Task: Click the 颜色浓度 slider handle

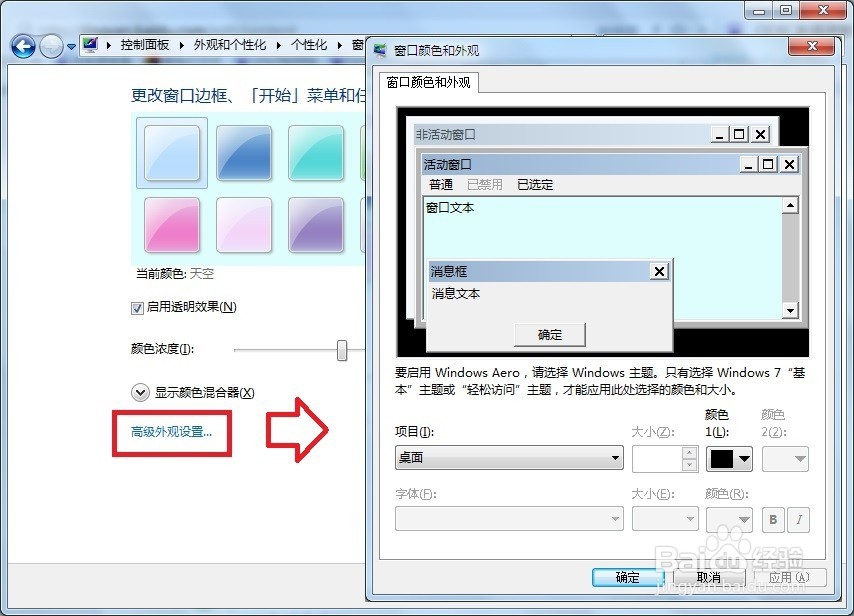Action: [342, 350]
